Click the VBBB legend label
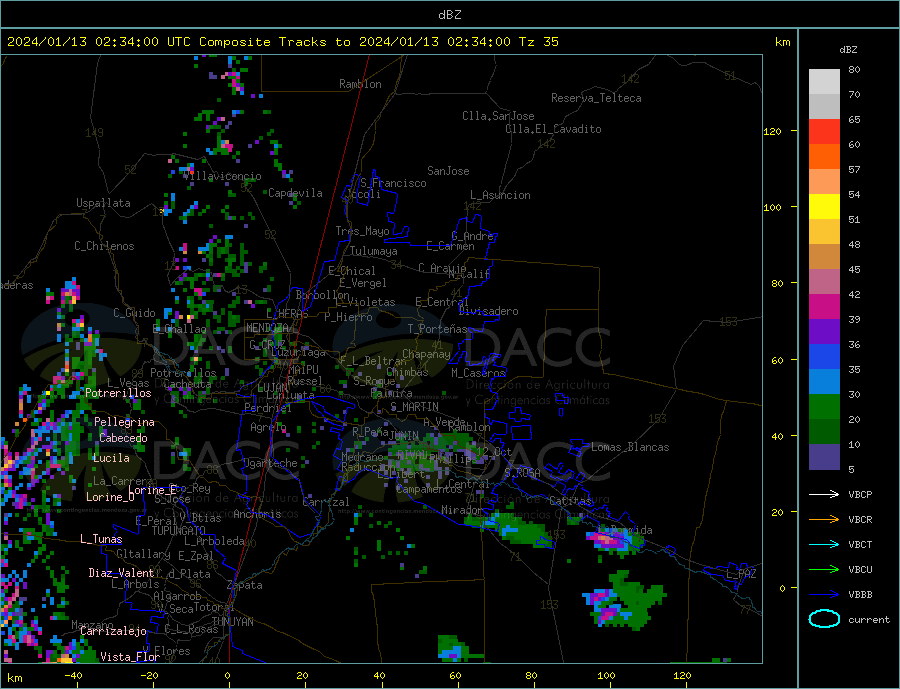 pos(860,595)
